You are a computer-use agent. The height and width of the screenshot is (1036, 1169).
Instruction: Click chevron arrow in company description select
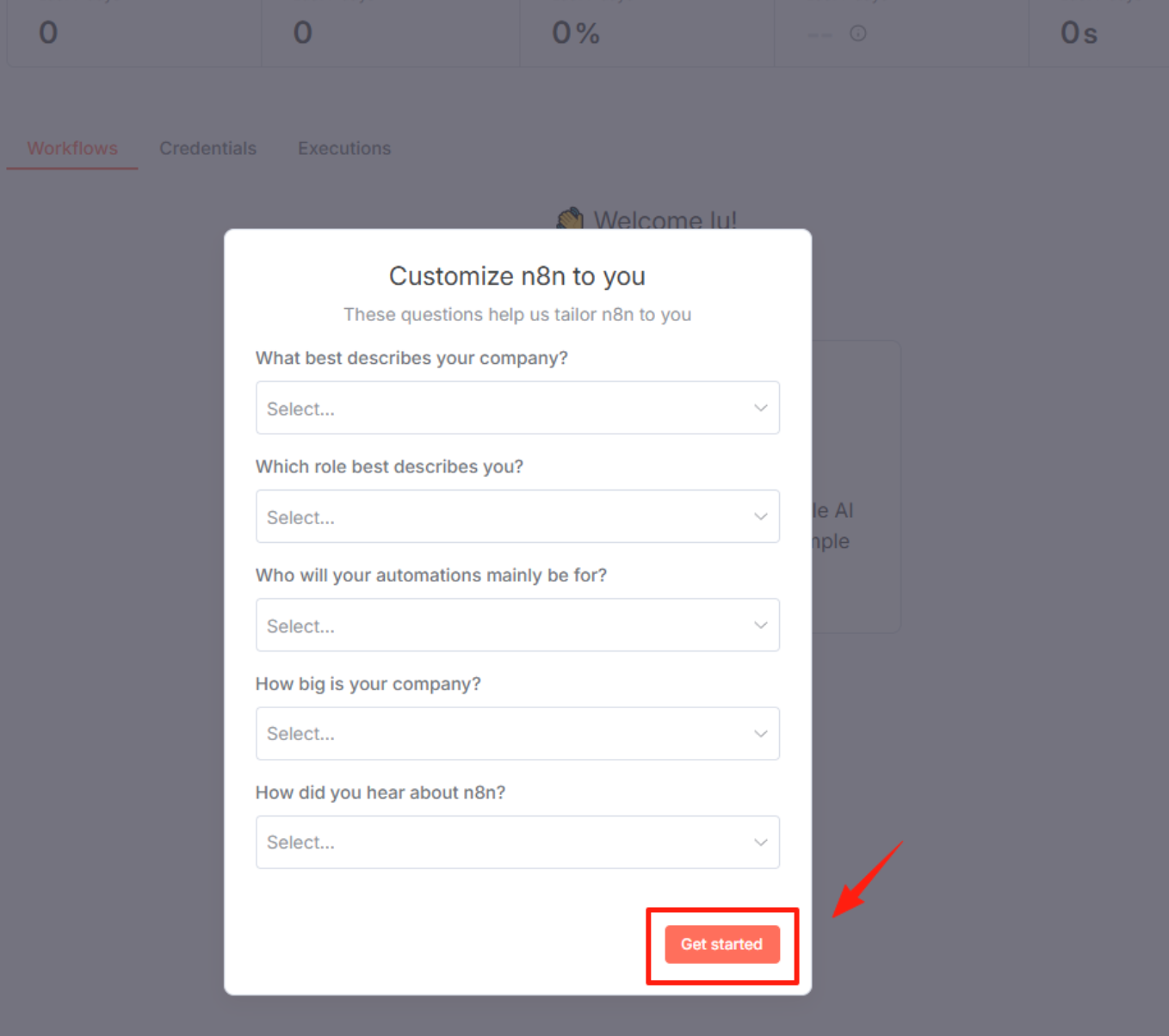pyautogui.click(x=761, y=408)
